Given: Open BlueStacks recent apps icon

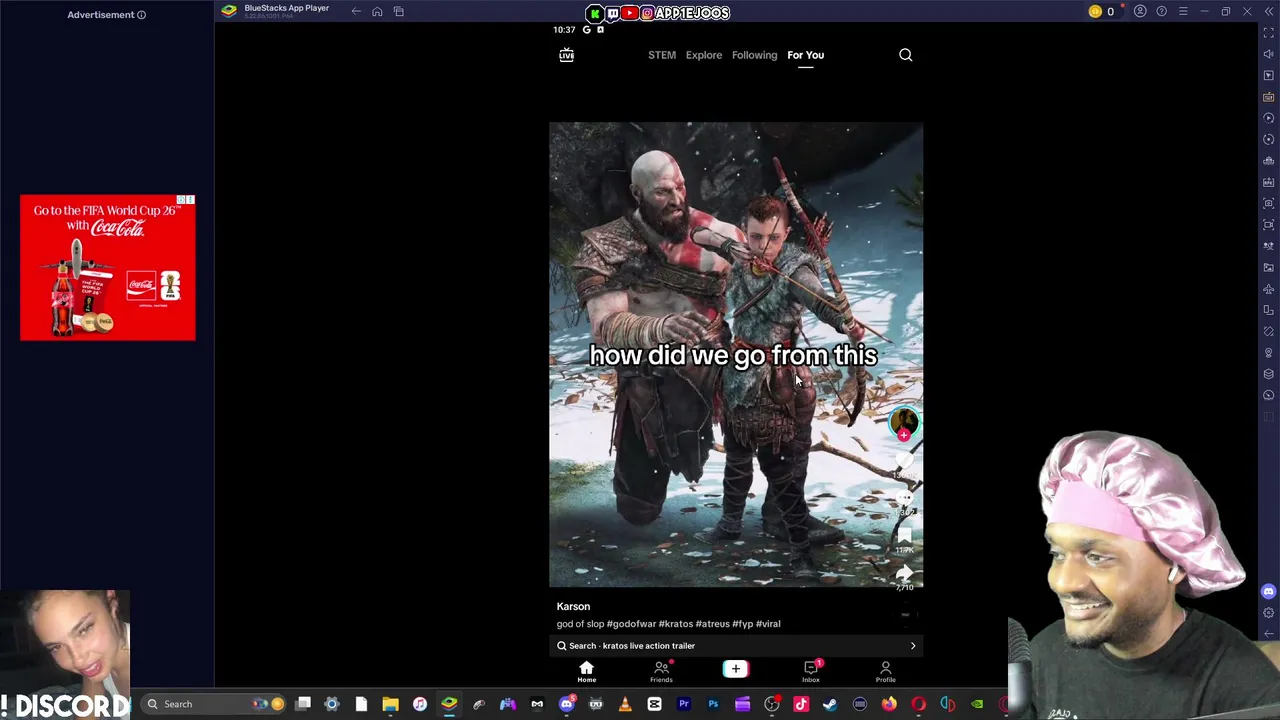Looking at the screenshot, I should coord(398,11).
